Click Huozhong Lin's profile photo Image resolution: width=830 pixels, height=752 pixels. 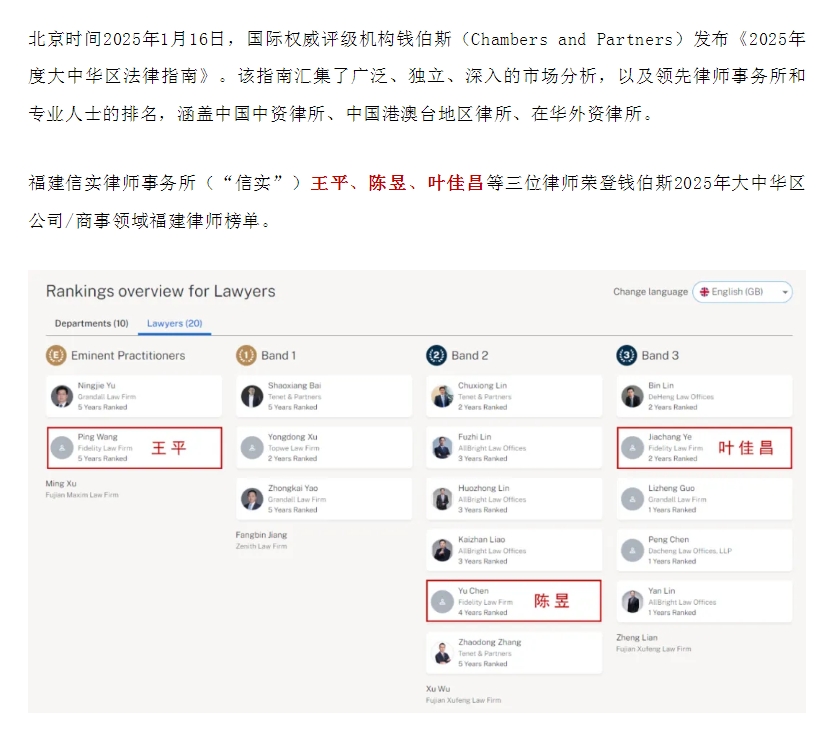(x=442, y=499)
